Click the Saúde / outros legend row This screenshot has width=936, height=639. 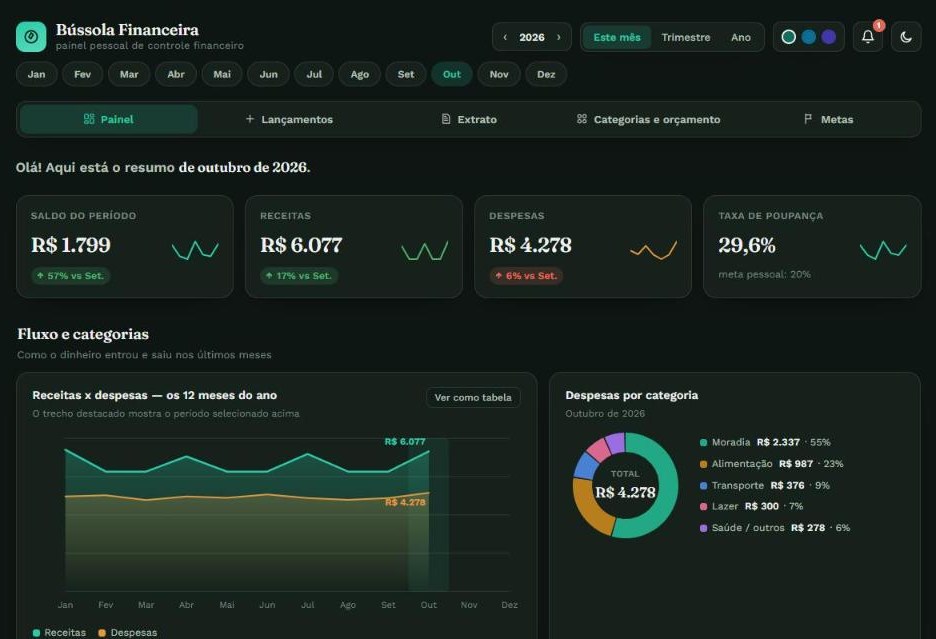775,527
